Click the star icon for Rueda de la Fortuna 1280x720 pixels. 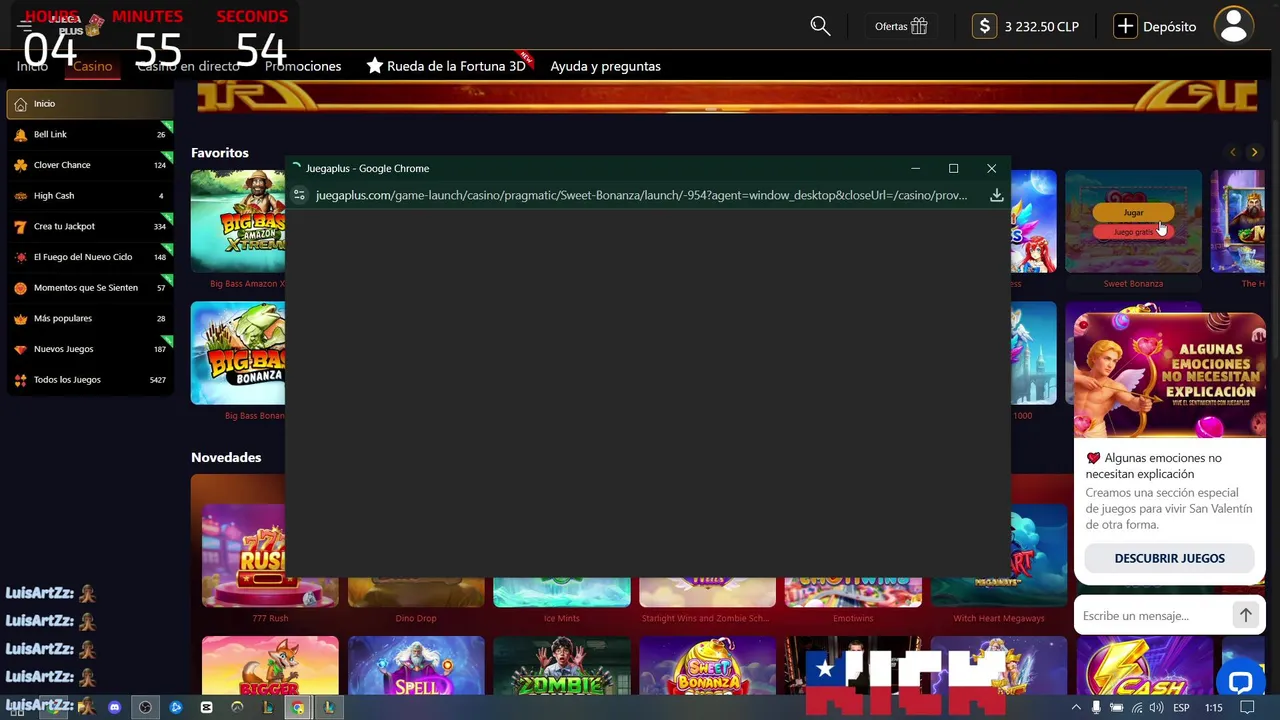coord(375,66)
